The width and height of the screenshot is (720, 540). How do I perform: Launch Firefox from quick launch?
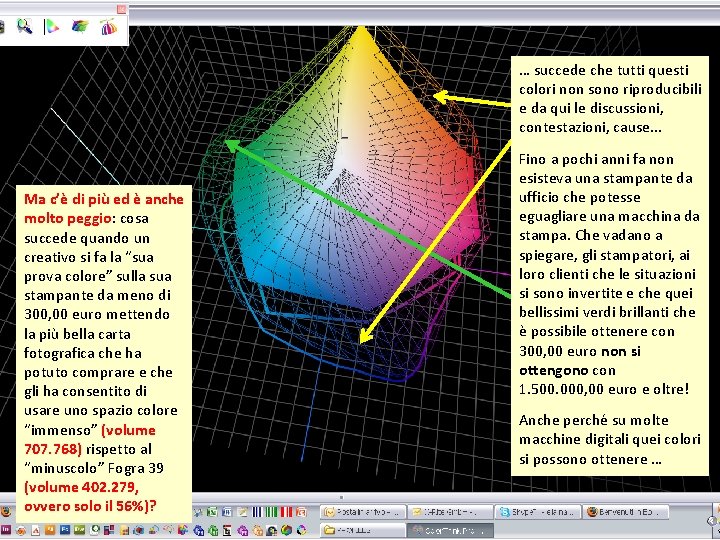[x=6, y=512]
